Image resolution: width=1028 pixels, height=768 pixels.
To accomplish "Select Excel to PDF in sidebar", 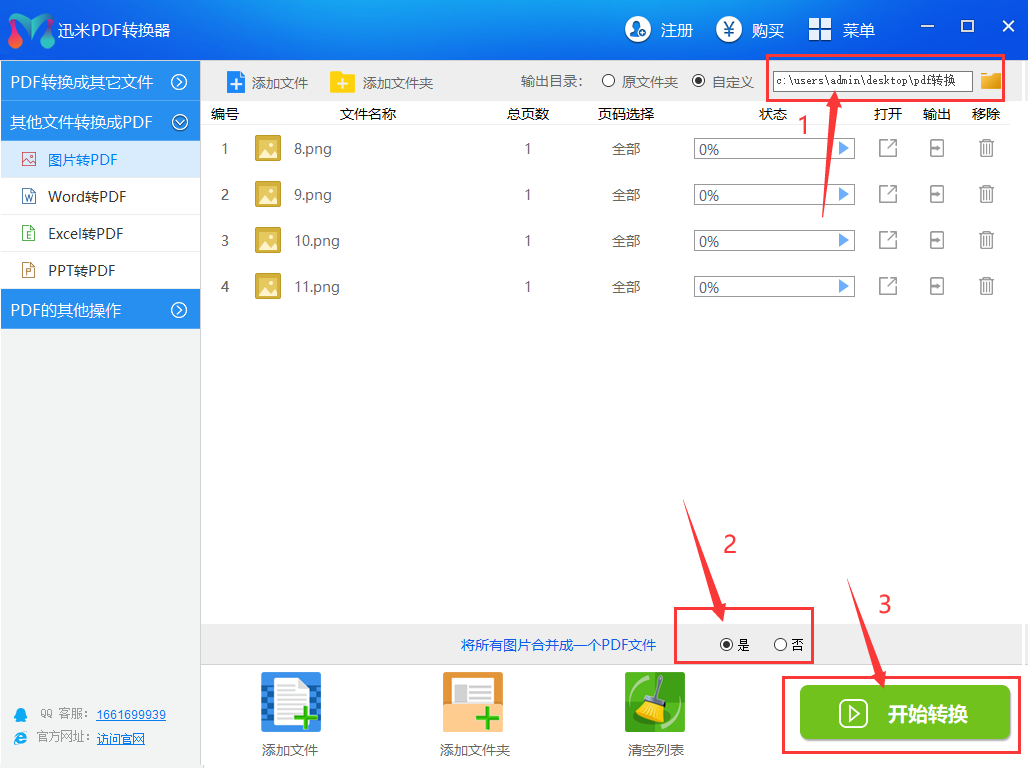I will [x=85, y=234].
